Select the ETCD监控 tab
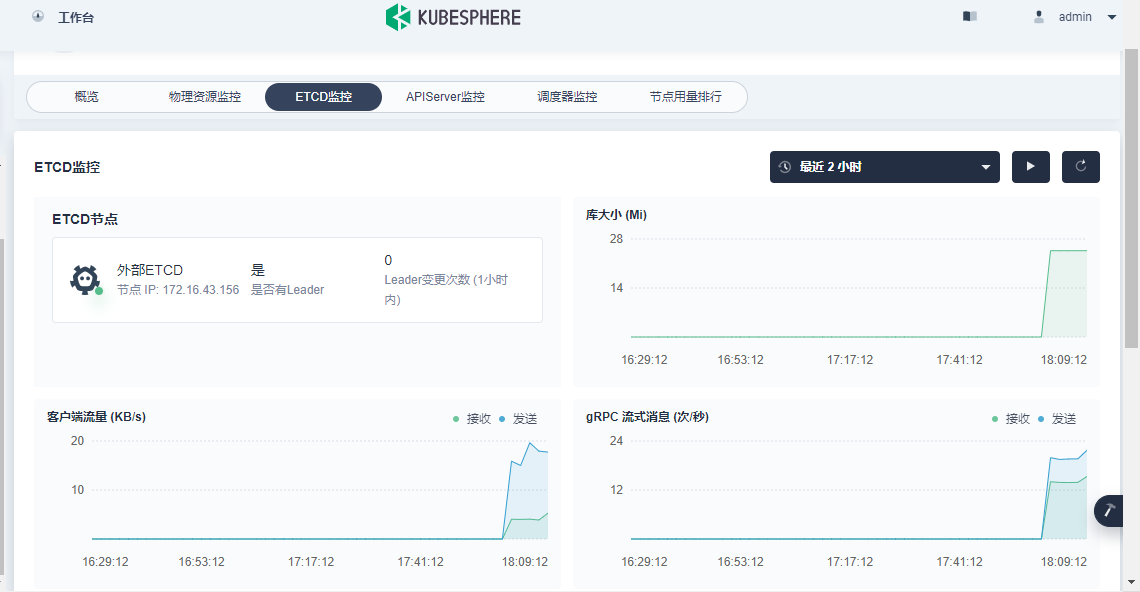 click(x=324, y=97)
